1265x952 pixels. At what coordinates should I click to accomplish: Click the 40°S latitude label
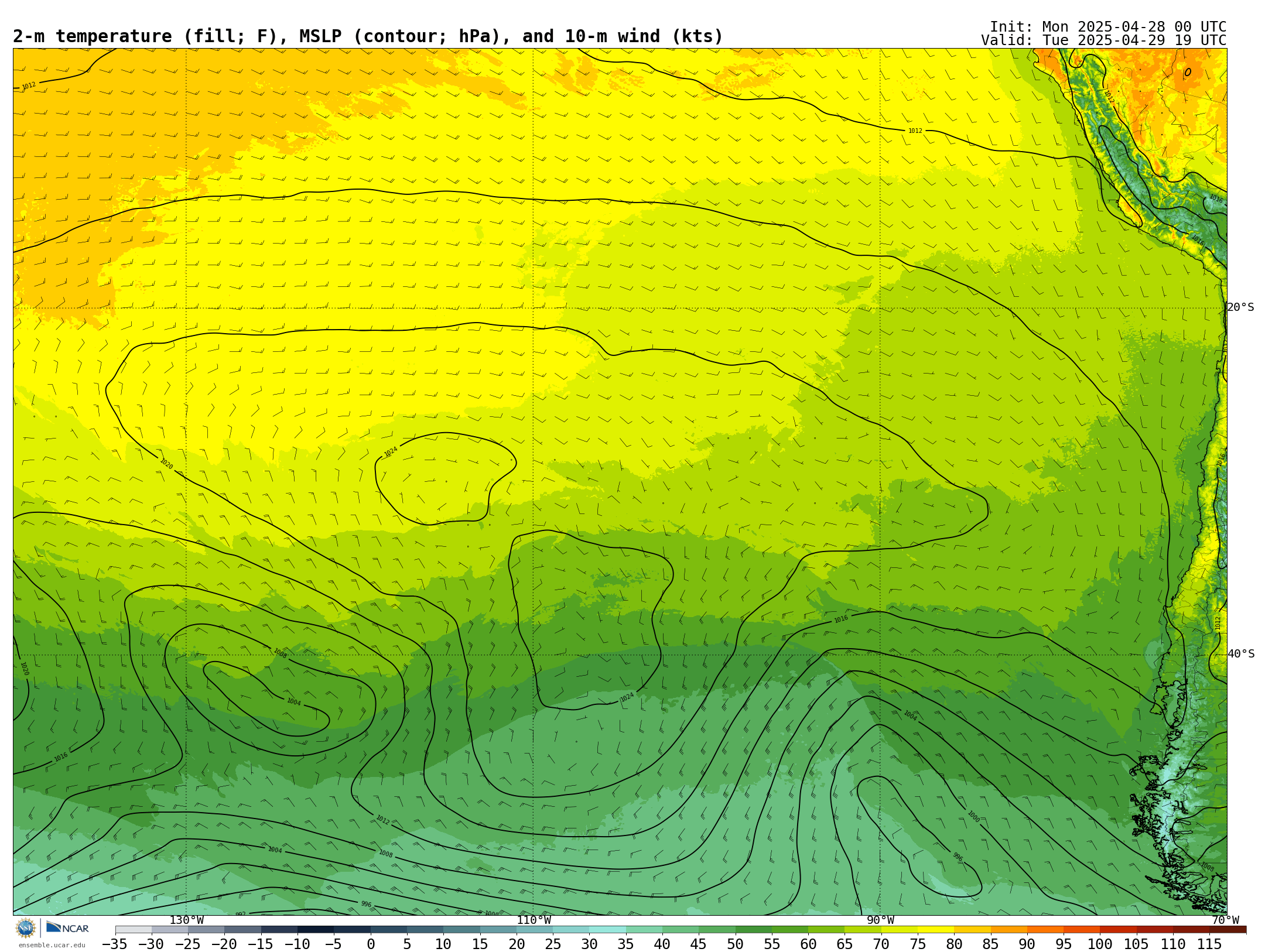pyautogui.click(x=1240, y=654)
